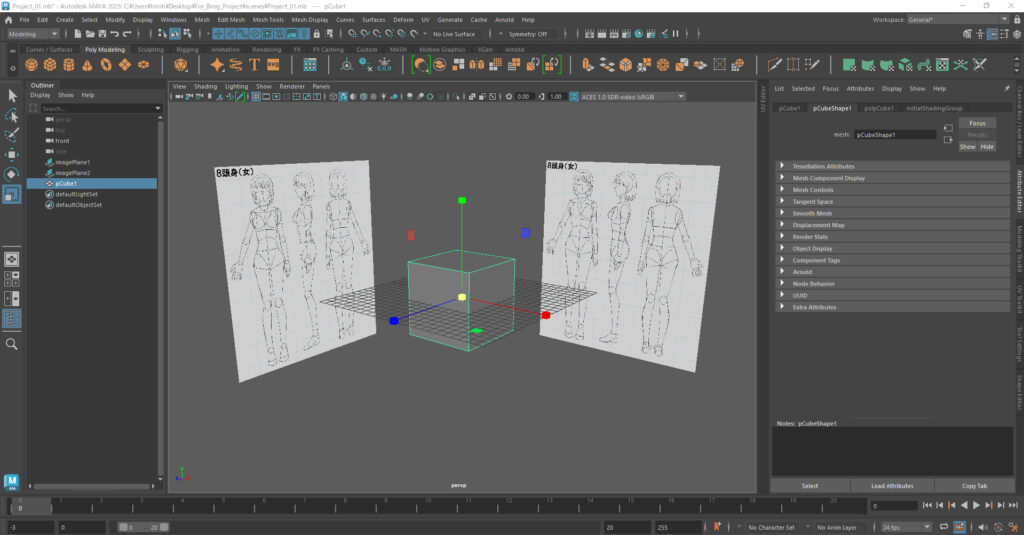This screenshot has width=1024, height=535.
Task: Toggle the lock selection padlock icon
Action: [x=317, y=34]
